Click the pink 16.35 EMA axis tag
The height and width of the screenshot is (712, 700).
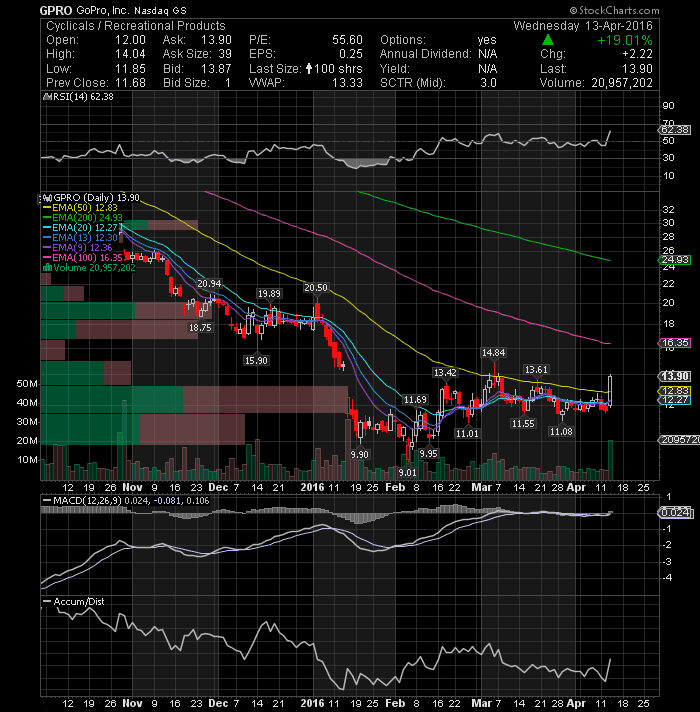pos(675,343)
